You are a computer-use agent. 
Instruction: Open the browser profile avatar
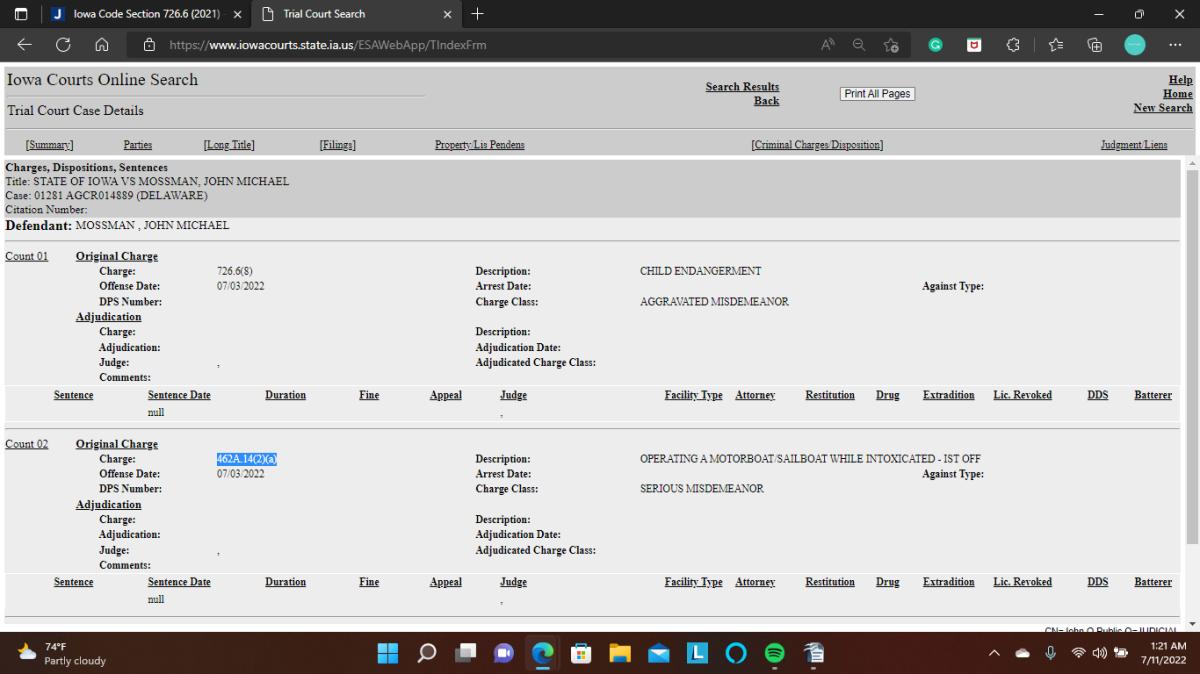1135,45
